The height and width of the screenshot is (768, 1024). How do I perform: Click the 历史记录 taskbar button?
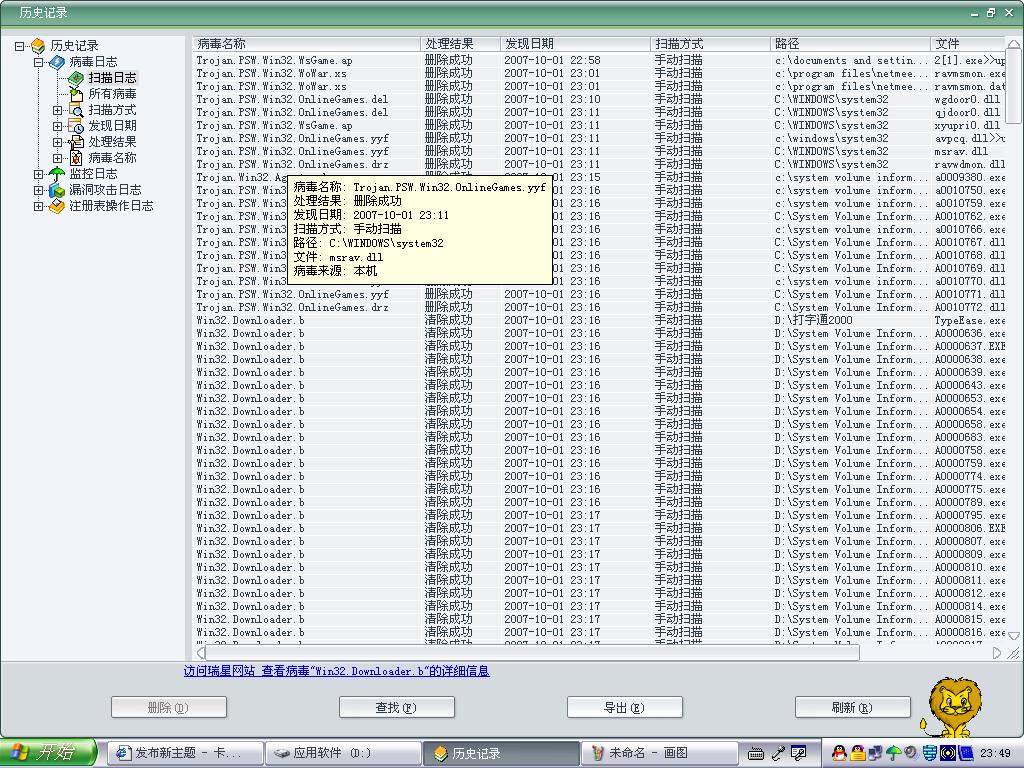(x=502, y=753)
